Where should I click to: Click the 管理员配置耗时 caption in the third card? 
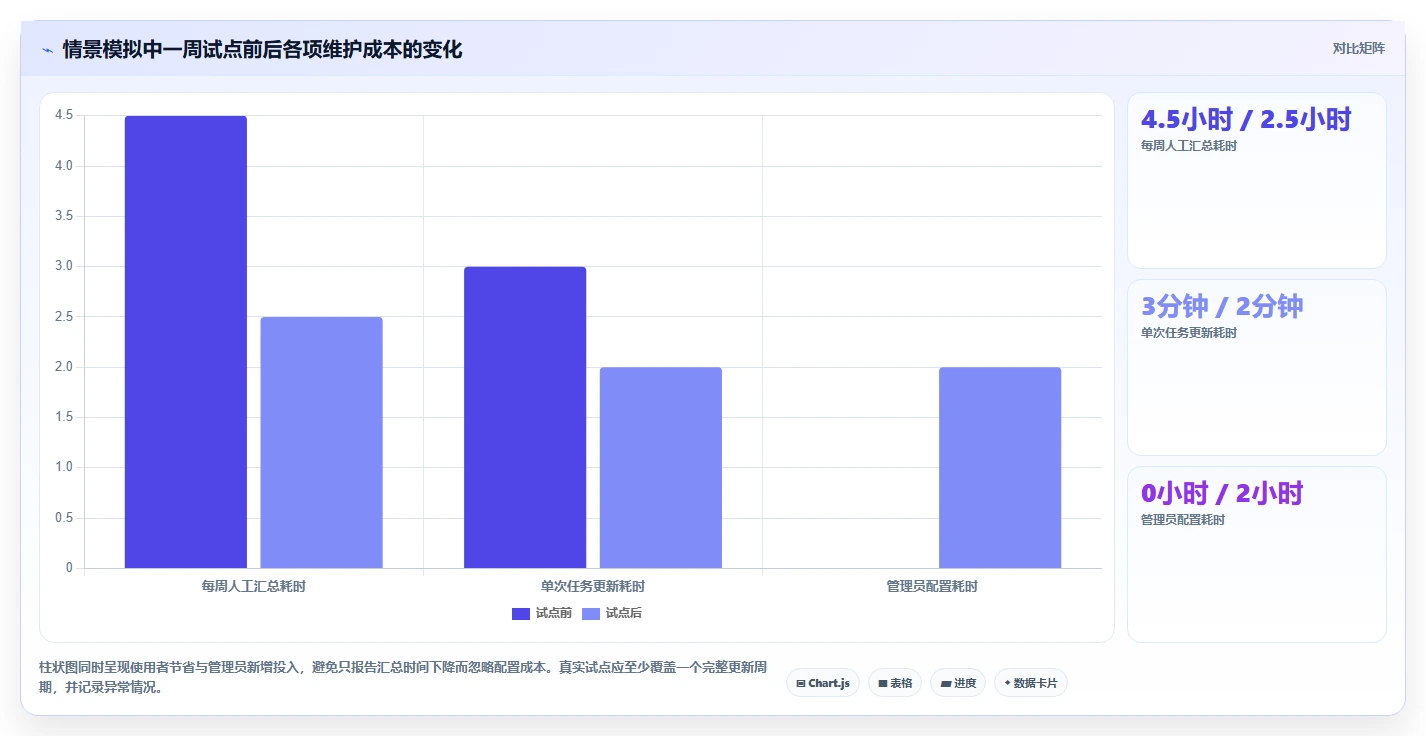(x=1183, y=520)
